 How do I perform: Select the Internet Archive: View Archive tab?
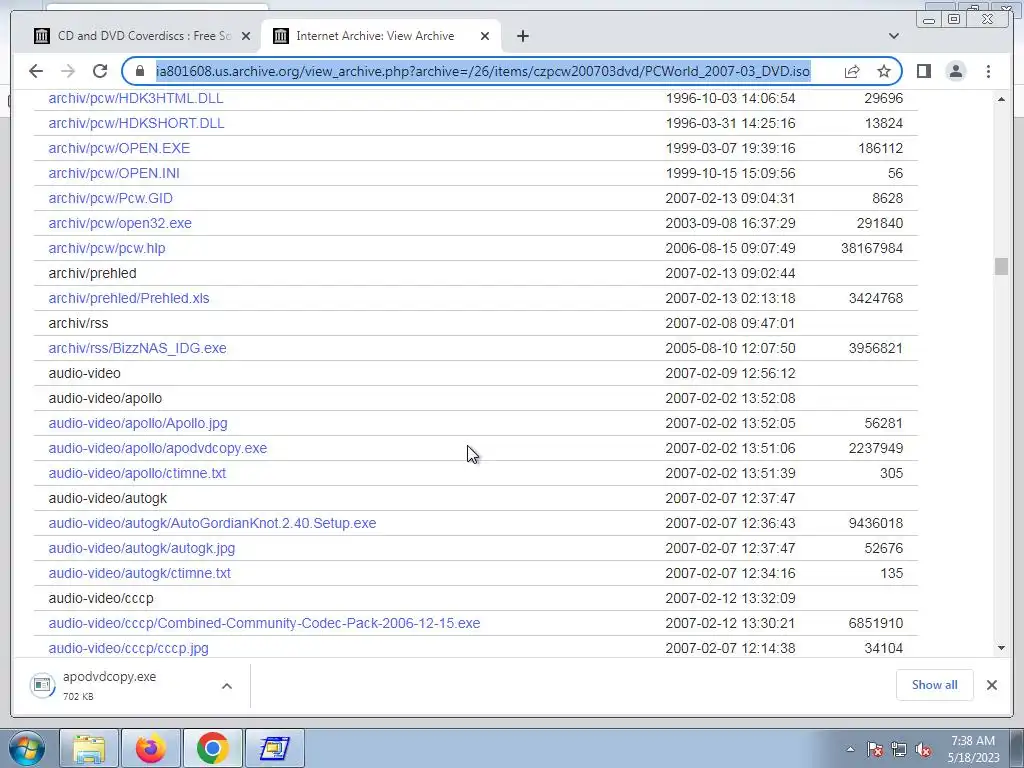tap(381, 36)
